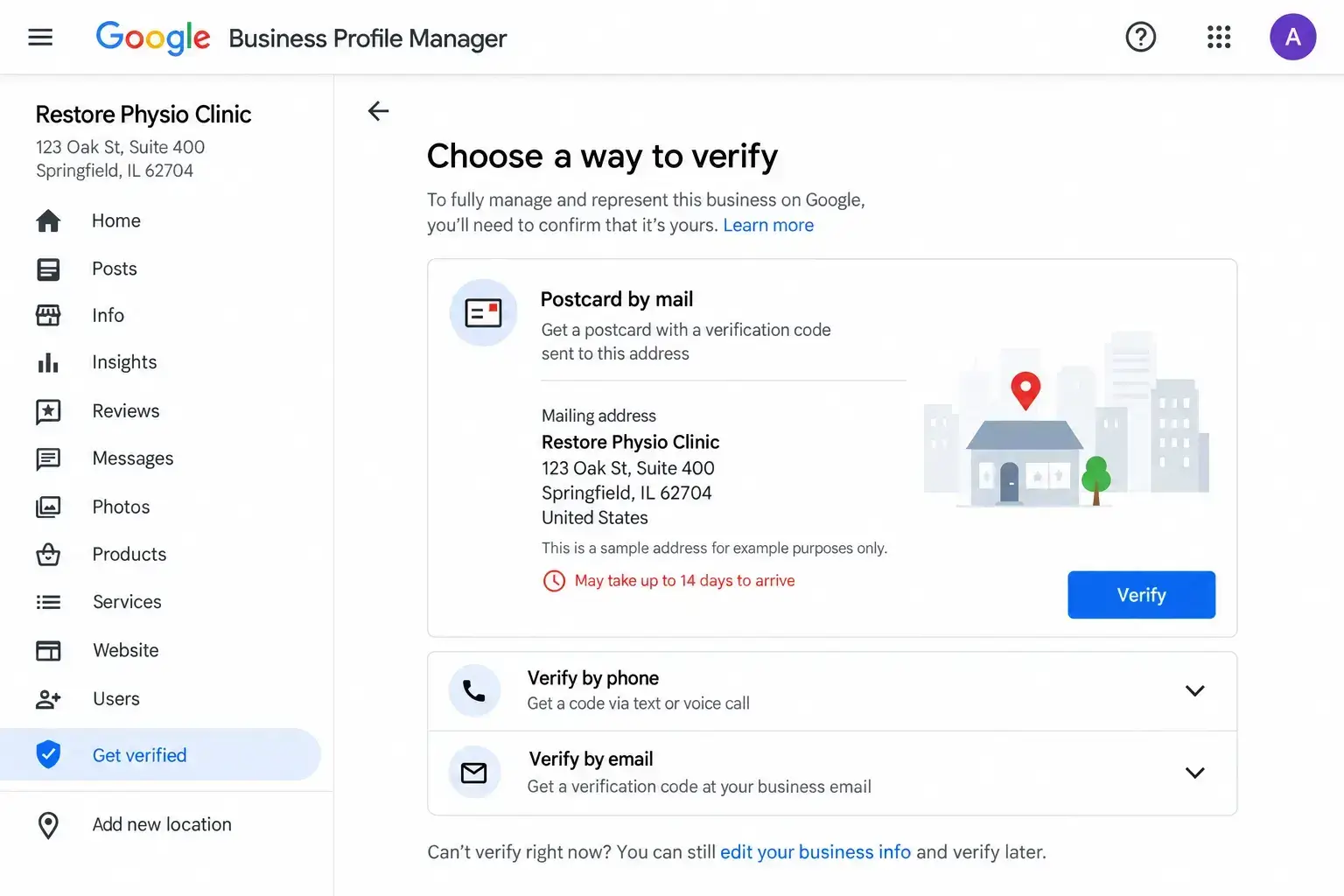Click the Home house icon in sidebar
1344x896 pixels.
[48, 220]
